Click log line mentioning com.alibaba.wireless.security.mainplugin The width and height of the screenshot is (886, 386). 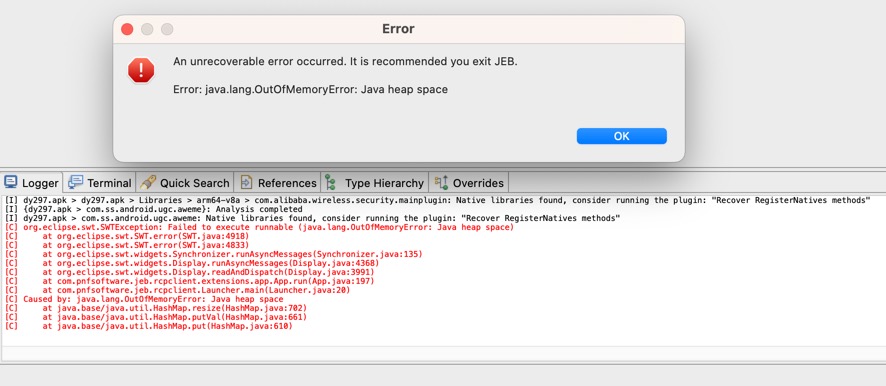click(x=437, y=200)
